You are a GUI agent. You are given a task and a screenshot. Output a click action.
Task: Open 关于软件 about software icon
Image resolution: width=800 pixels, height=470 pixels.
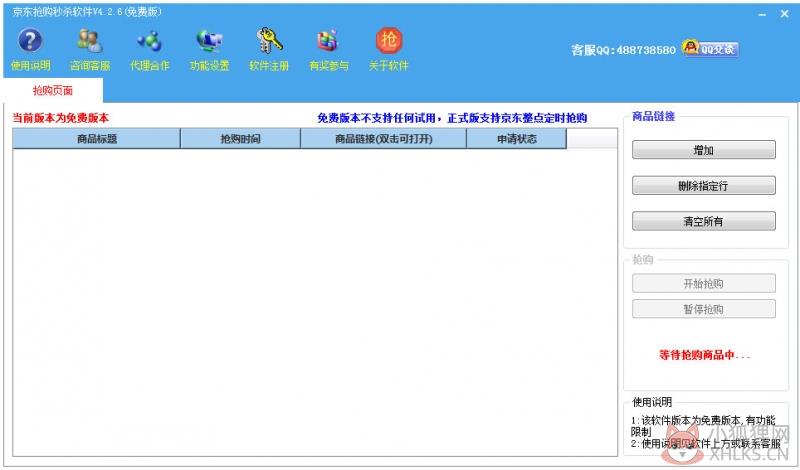(388, 49)
